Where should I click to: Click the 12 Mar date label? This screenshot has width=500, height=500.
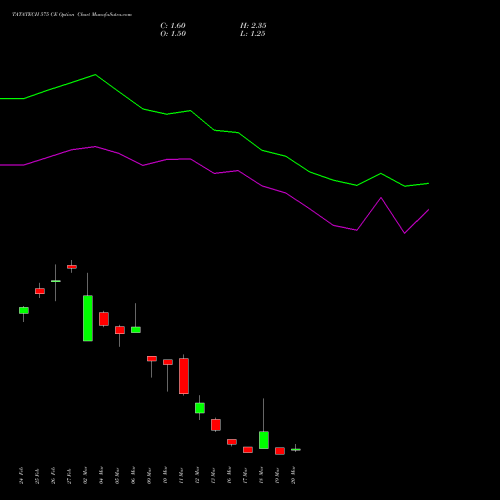point(197,475)
